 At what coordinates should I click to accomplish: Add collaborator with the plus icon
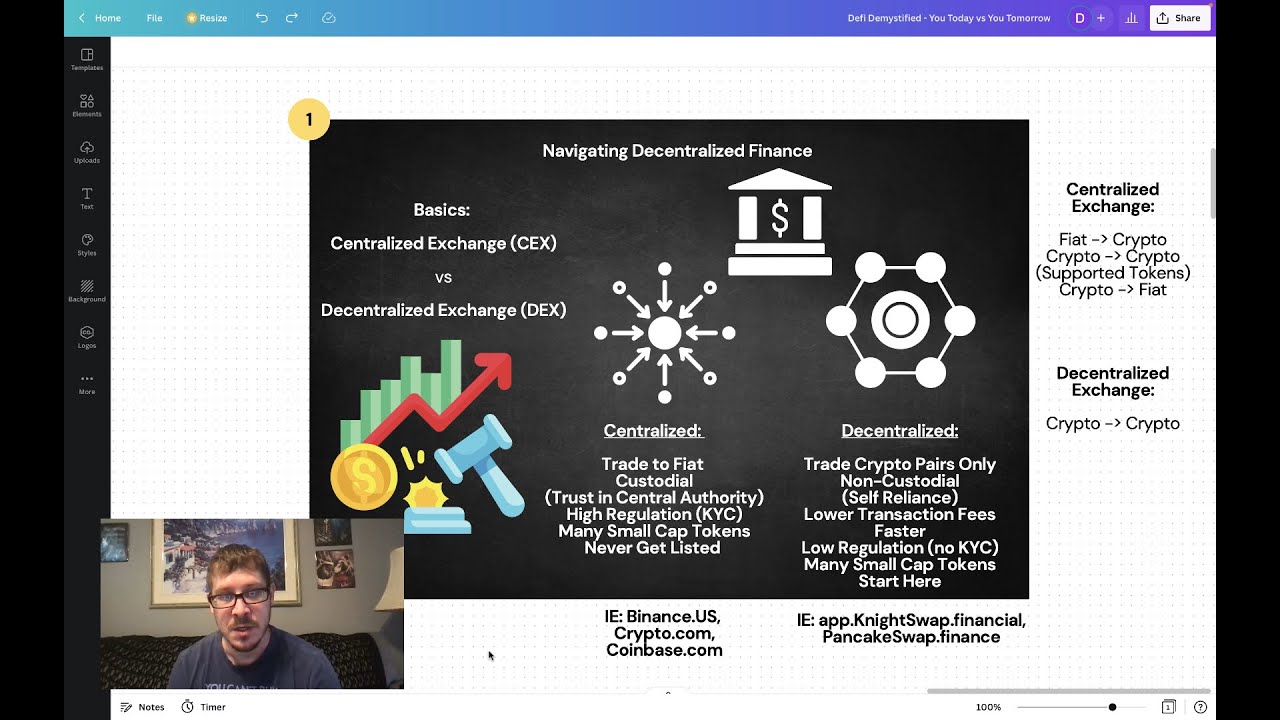tap(1101, 18)
